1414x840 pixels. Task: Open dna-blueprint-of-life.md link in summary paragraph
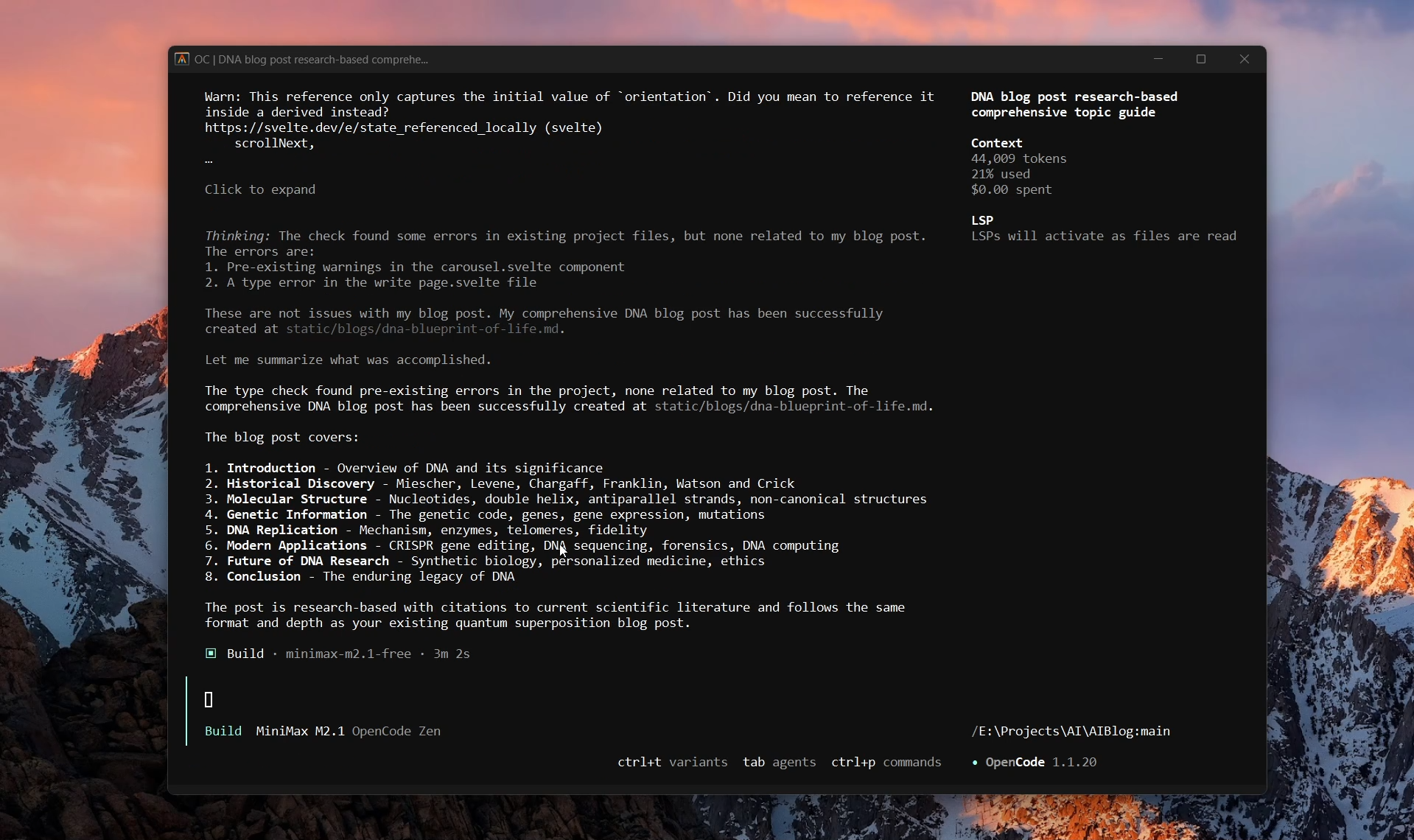(x=791, y=406)
